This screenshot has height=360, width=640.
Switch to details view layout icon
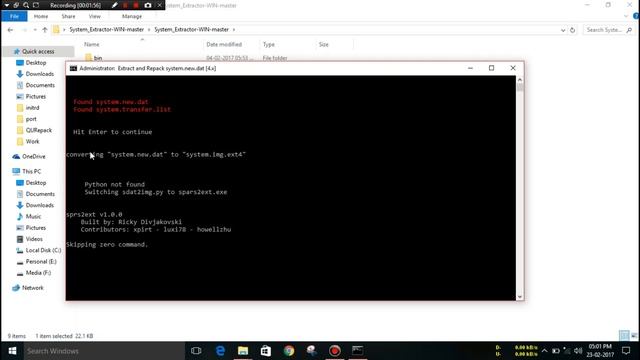click(624, 336)
